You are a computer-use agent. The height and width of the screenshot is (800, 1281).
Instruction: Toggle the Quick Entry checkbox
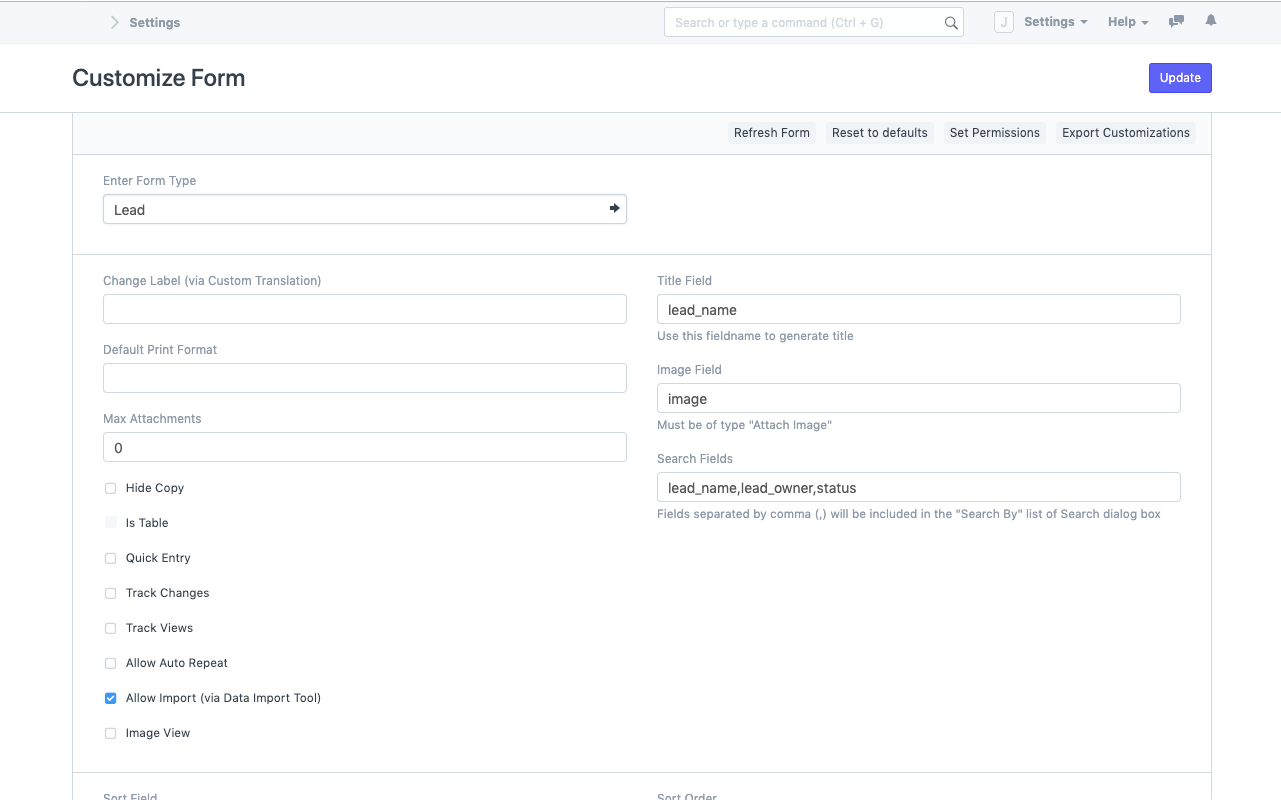click(111, 558)
